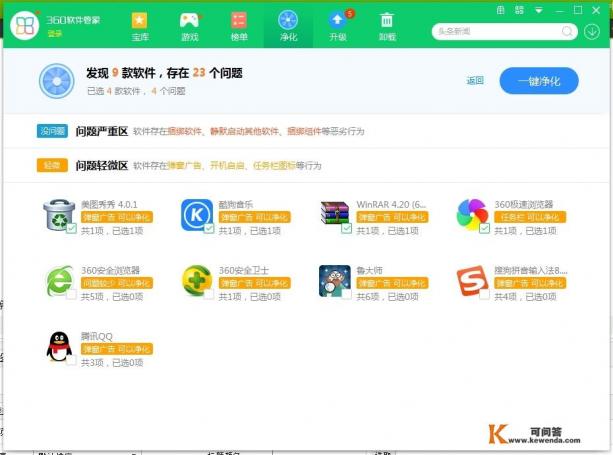Open the title bar dropdown menu arrow
This screenshot has width=613, height=455.
[539, 11]
